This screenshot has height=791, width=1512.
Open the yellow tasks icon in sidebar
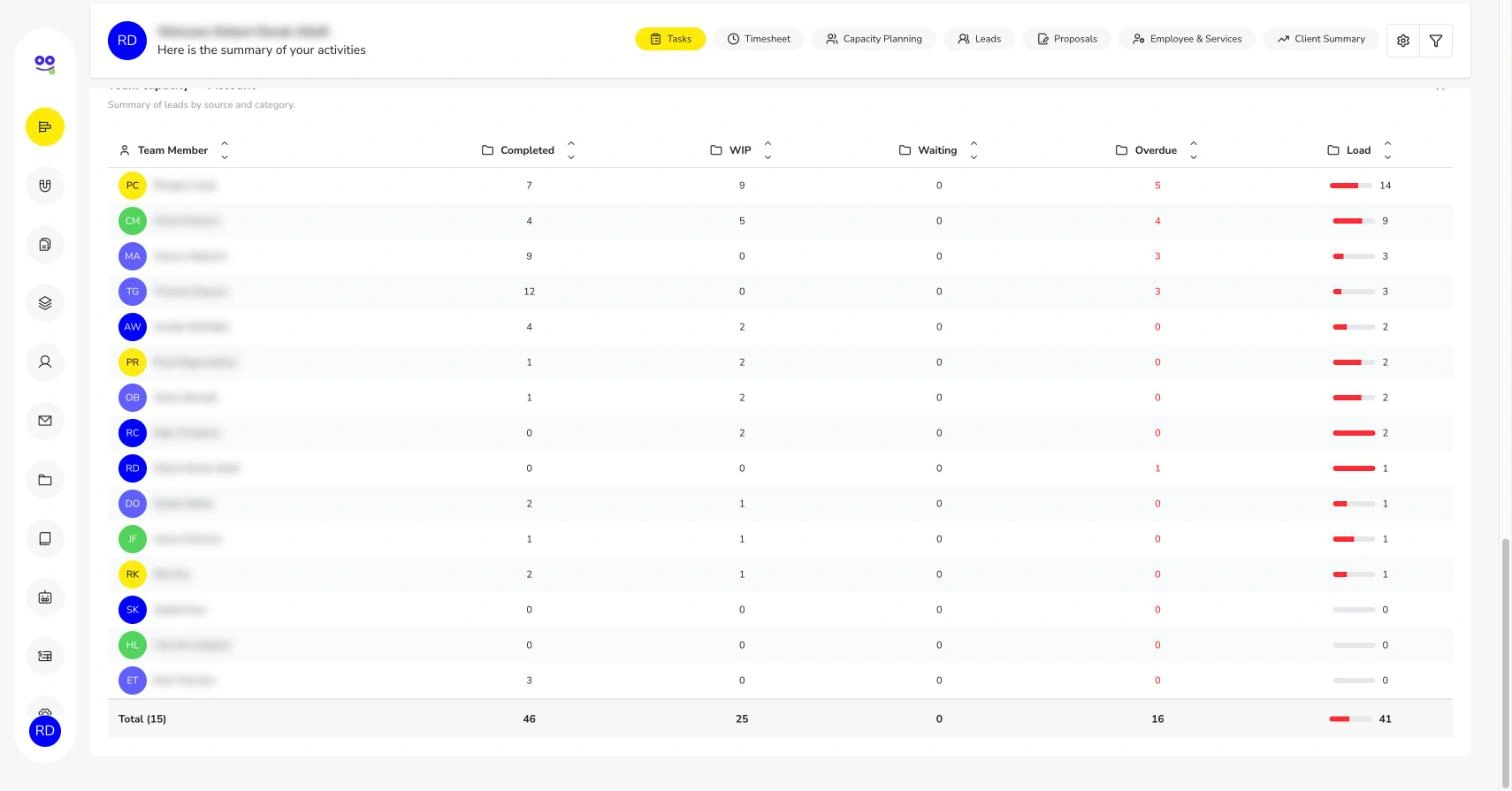(45, 127)
